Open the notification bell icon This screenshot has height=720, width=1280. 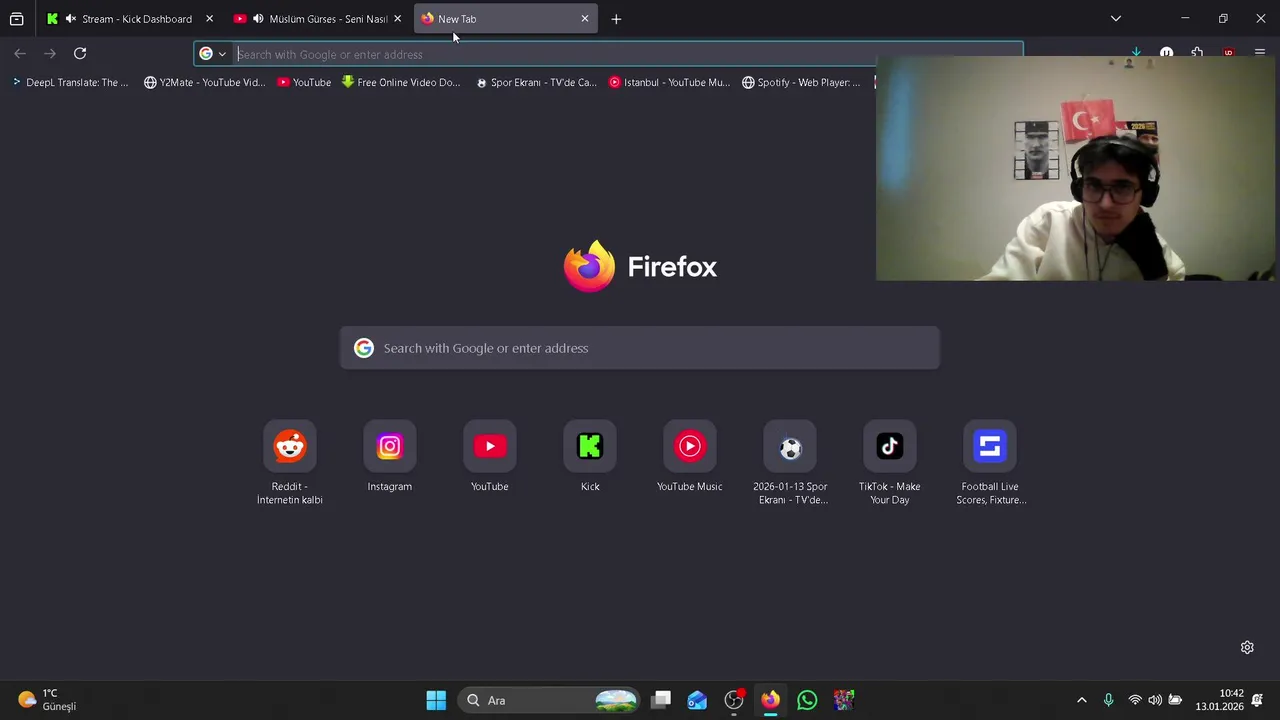point(1257,700)
